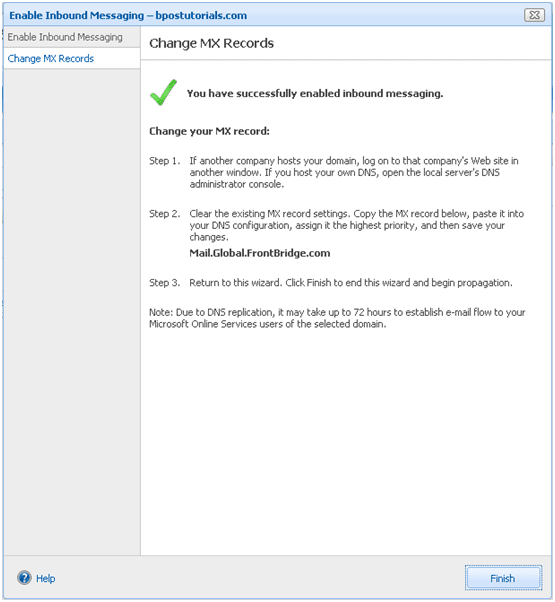The image size is (555, 602).
Task: Click the blue Help question mark icon
Action: 25,578
